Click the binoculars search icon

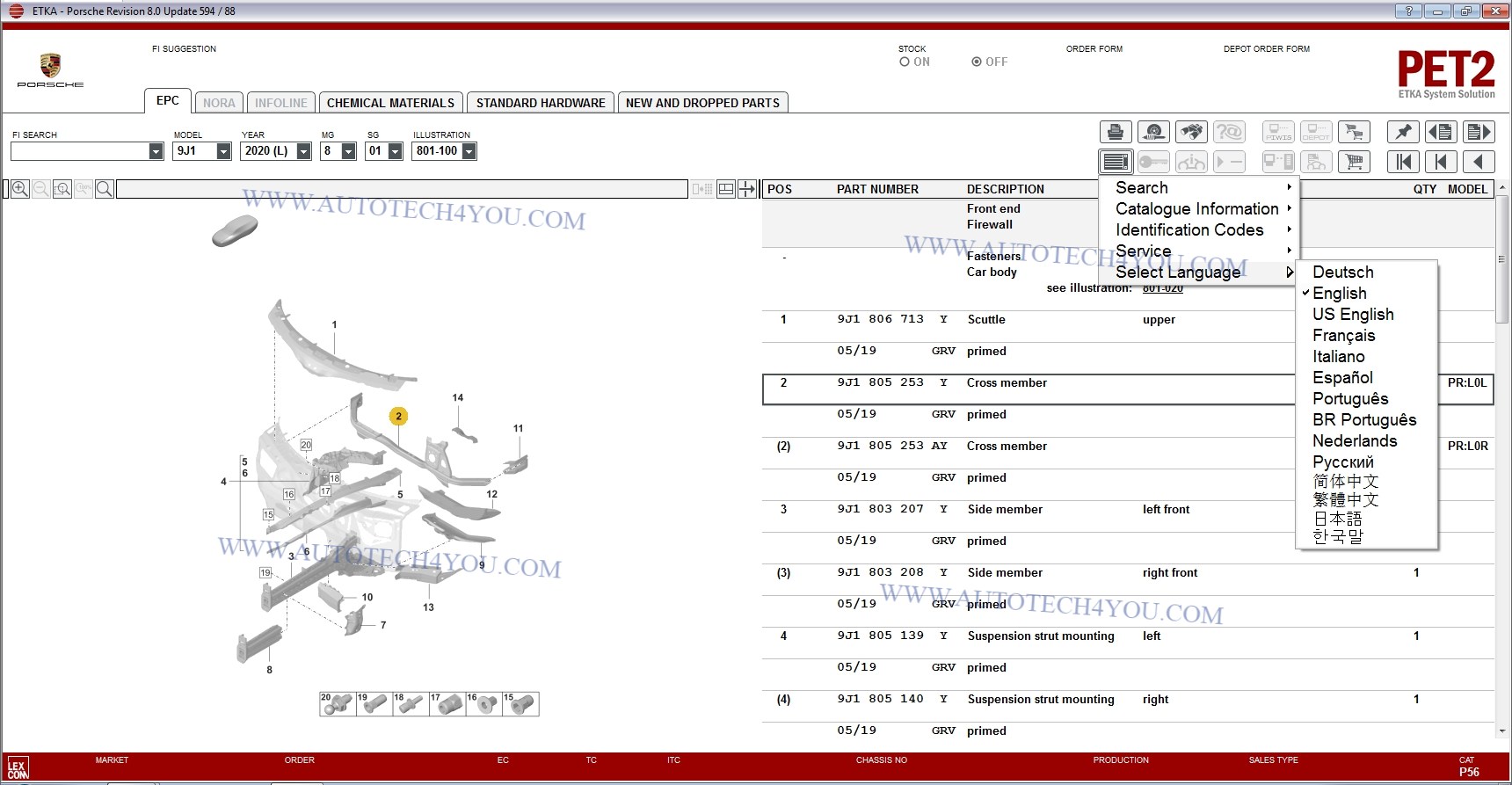[x=1191, y=132]
